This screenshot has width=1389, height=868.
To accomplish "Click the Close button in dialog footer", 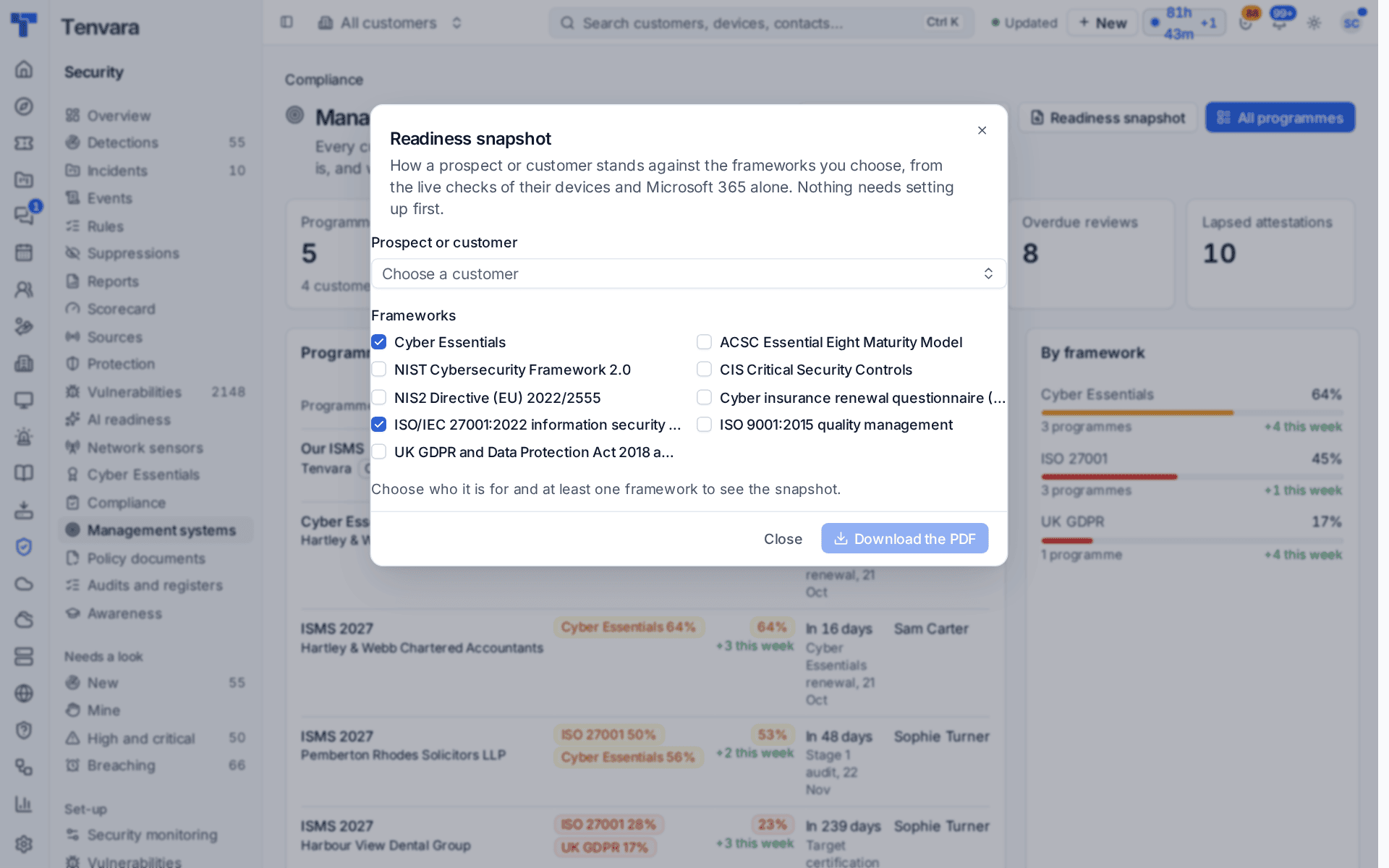I will click(783, 539).
